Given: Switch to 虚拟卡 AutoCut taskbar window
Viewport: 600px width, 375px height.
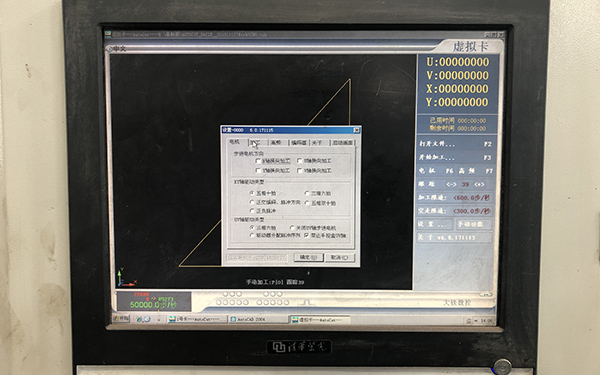Looking at the screenshot, I should click(320, 319).
